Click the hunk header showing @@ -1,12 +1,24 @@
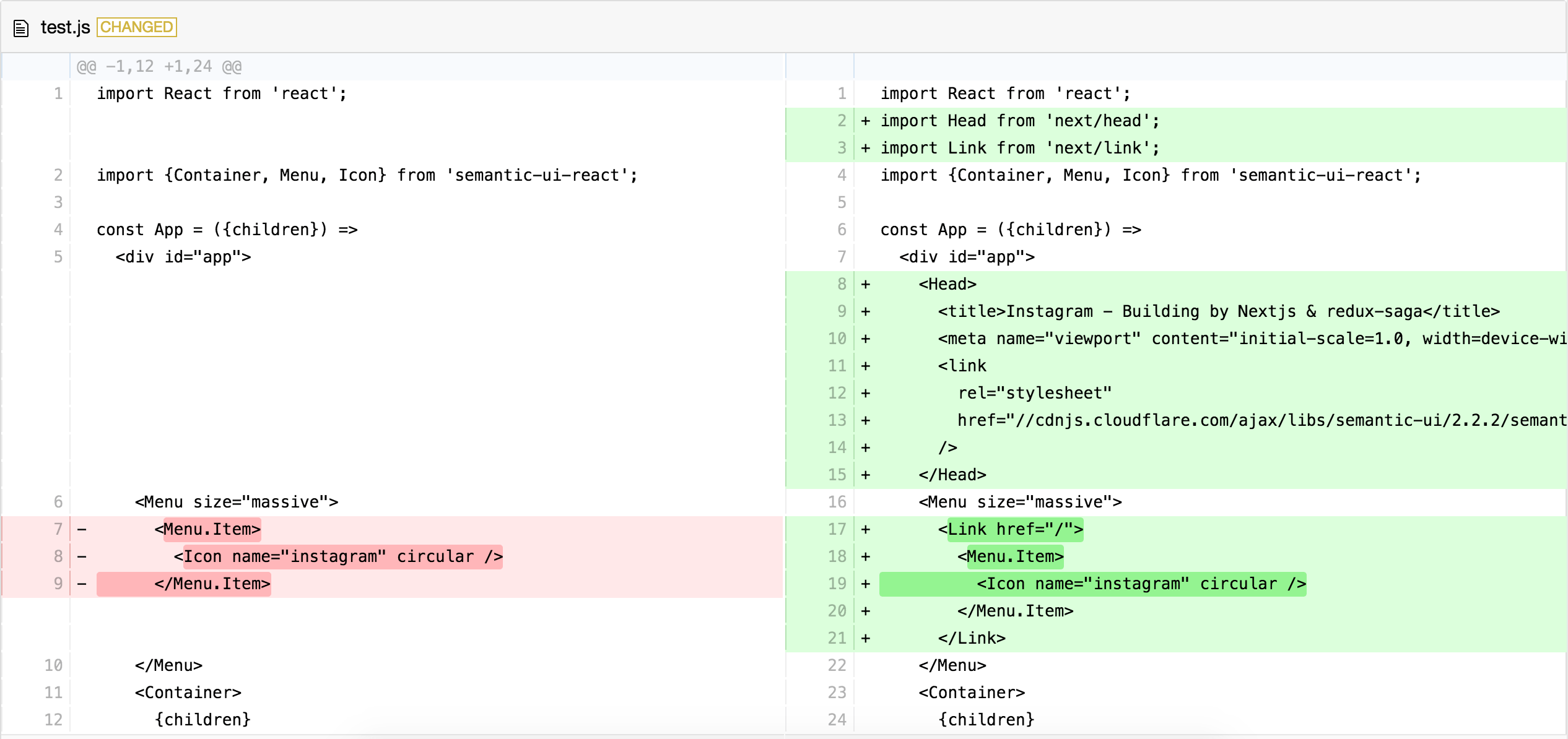1568x739 pixels. 158,66
